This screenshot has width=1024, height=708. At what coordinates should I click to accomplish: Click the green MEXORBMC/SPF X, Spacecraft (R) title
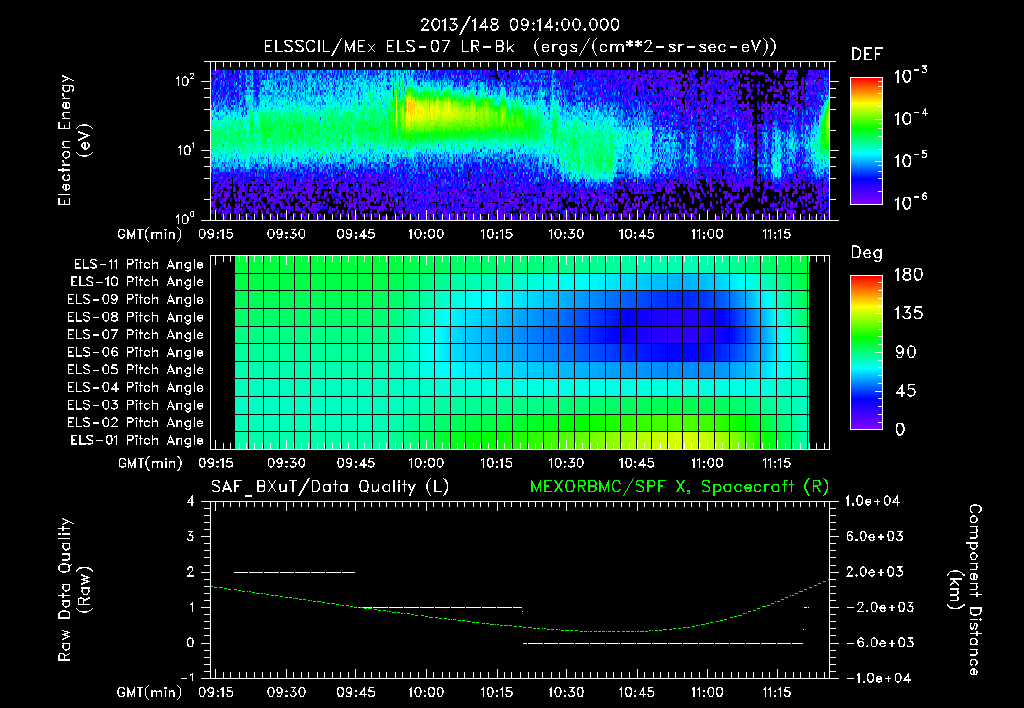click(679, 487)
